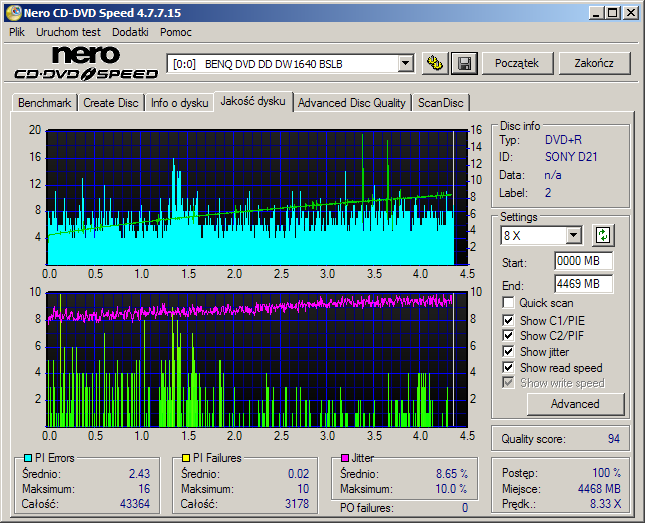Click the Początek start button
This screenshot has height=523, width=645.
(x=517, y=63)
